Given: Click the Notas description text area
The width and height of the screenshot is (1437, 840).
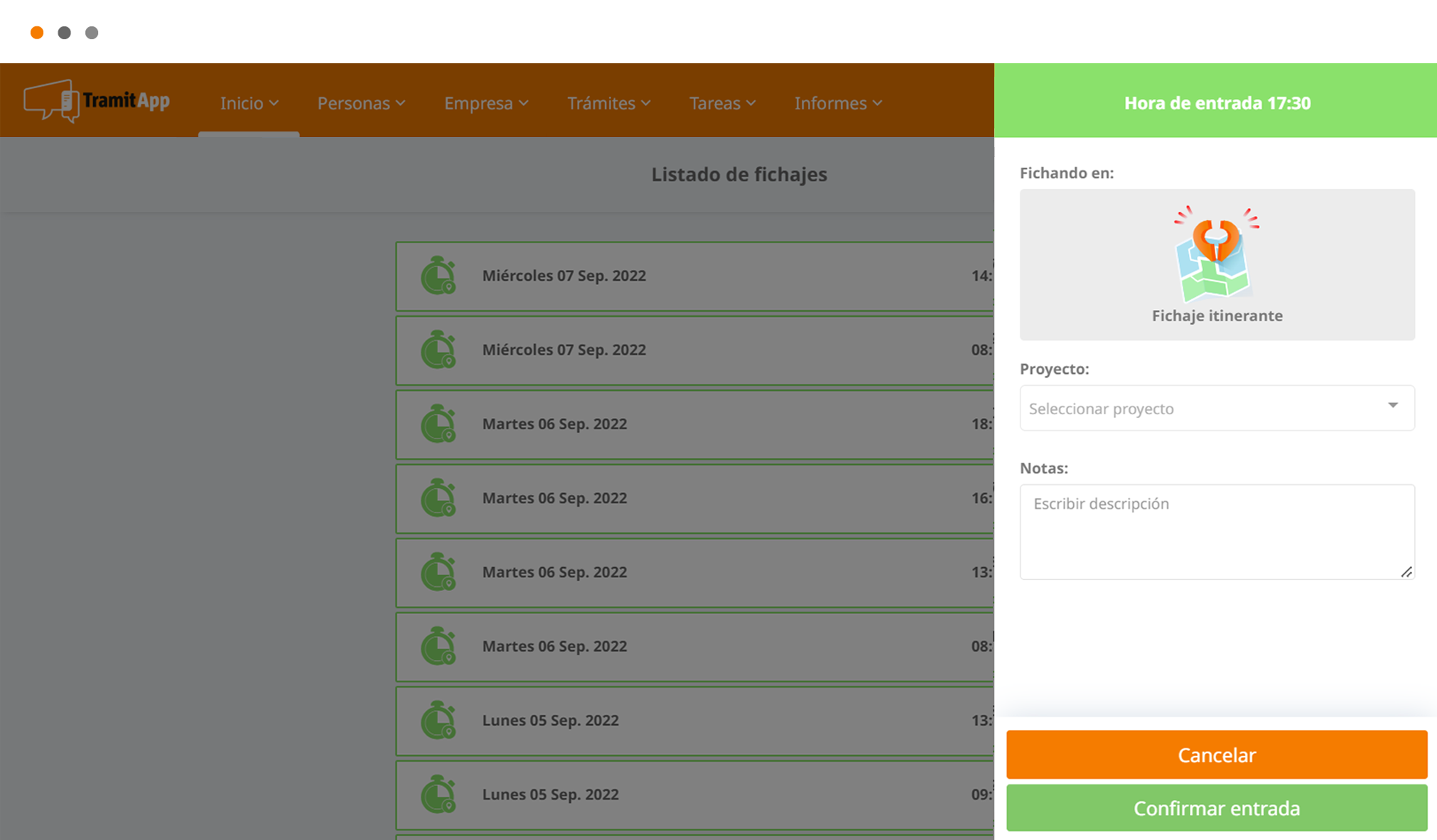Looking at the screenshot, I should pyautogui.click(x=1217, y=532).
